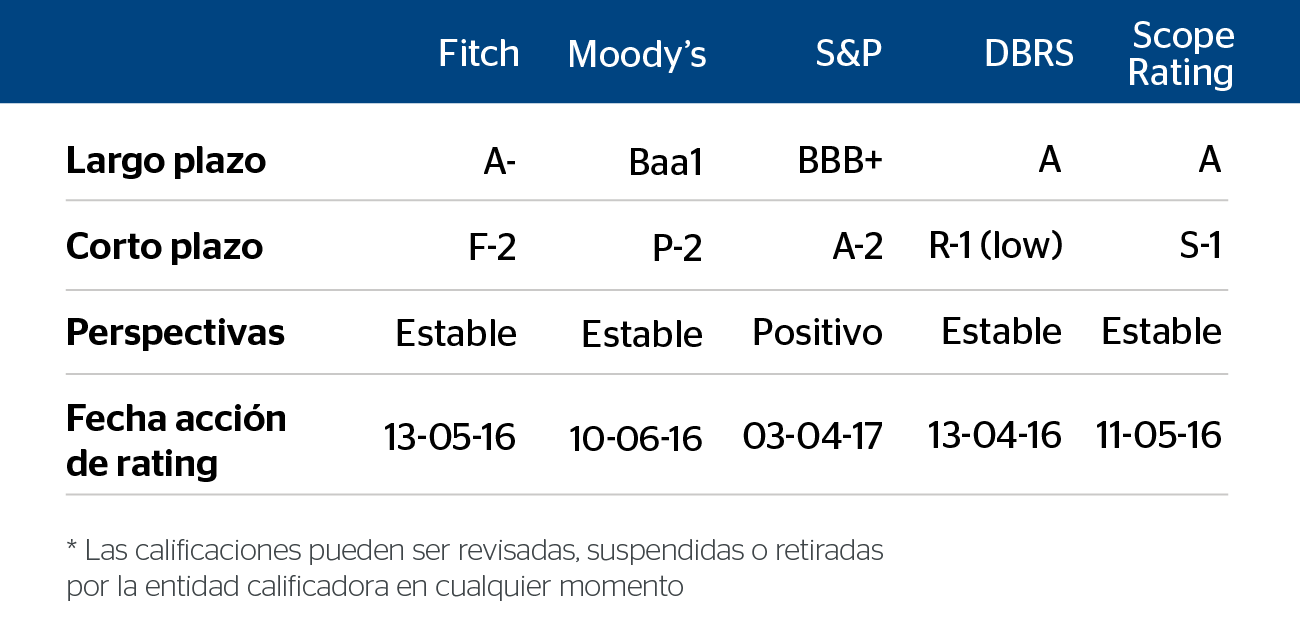Select the S-1 short-term rating
This screenshot has height=638, width=1300.
(1200, 246)
